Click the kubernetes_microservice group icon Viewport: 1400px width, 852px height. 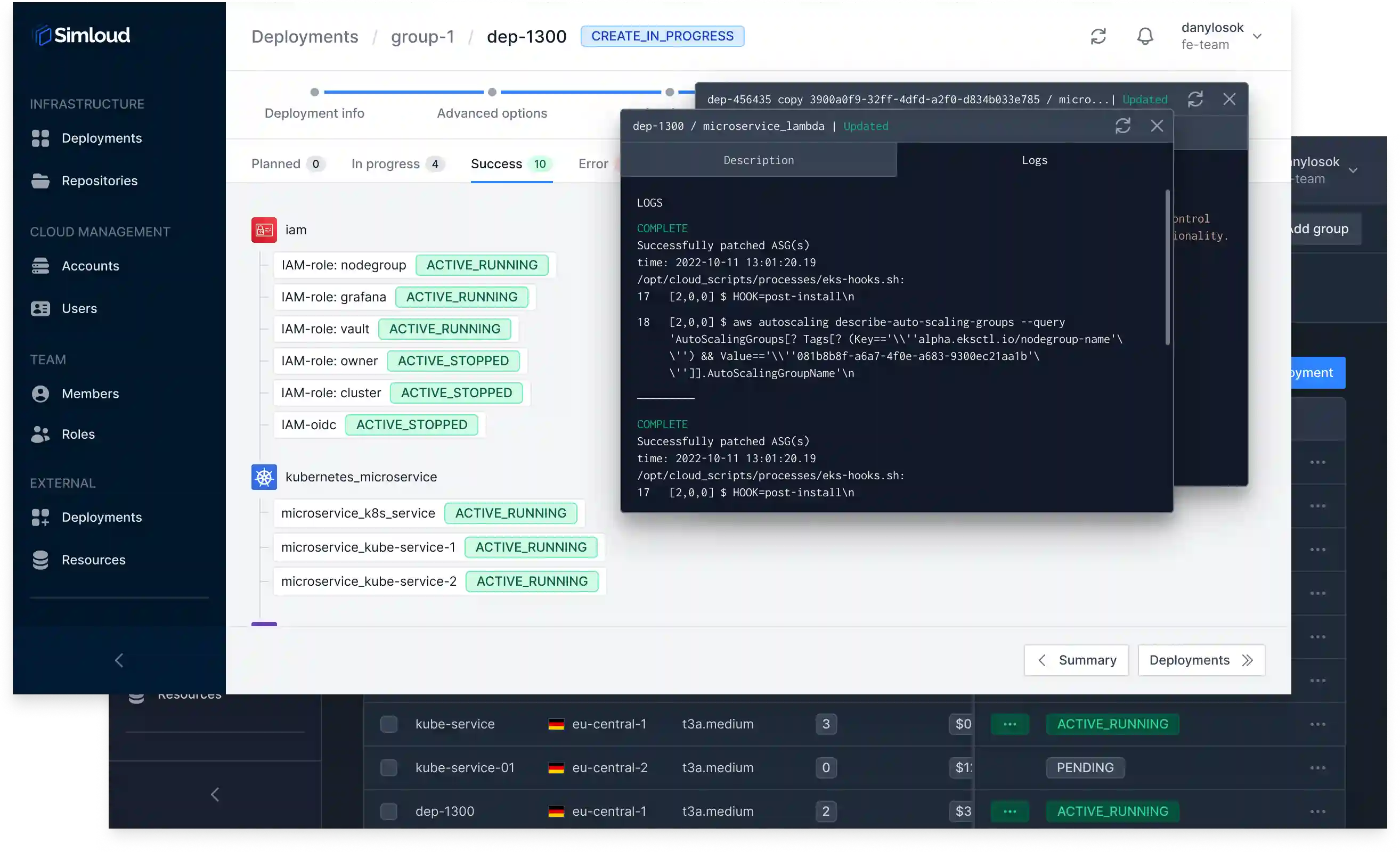[264, 477]
